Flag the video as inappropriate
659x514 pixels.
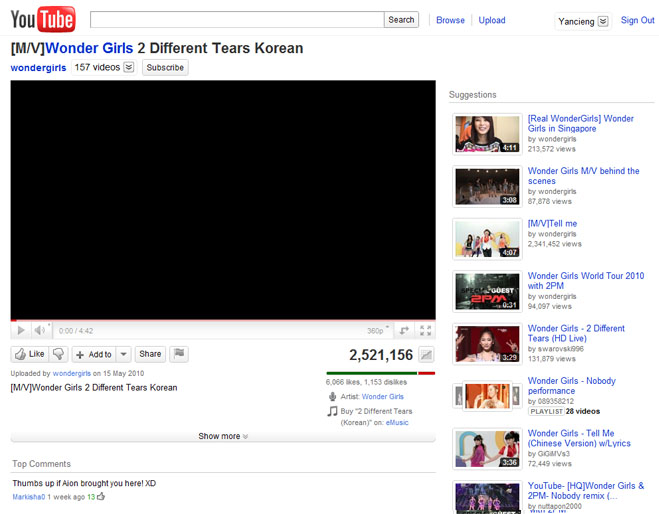click(179, 354)
